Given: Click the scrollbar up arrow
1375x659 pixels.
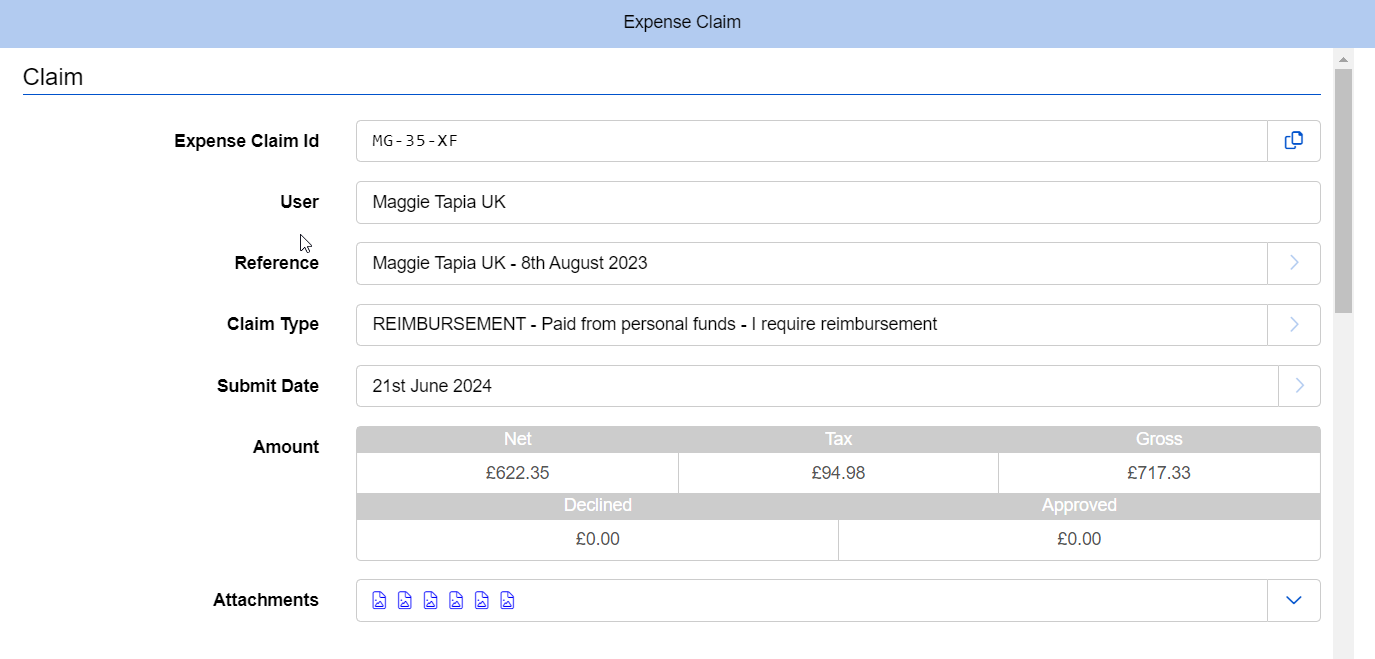Looking at the screenshot, I should click(x=1344, y=59).
